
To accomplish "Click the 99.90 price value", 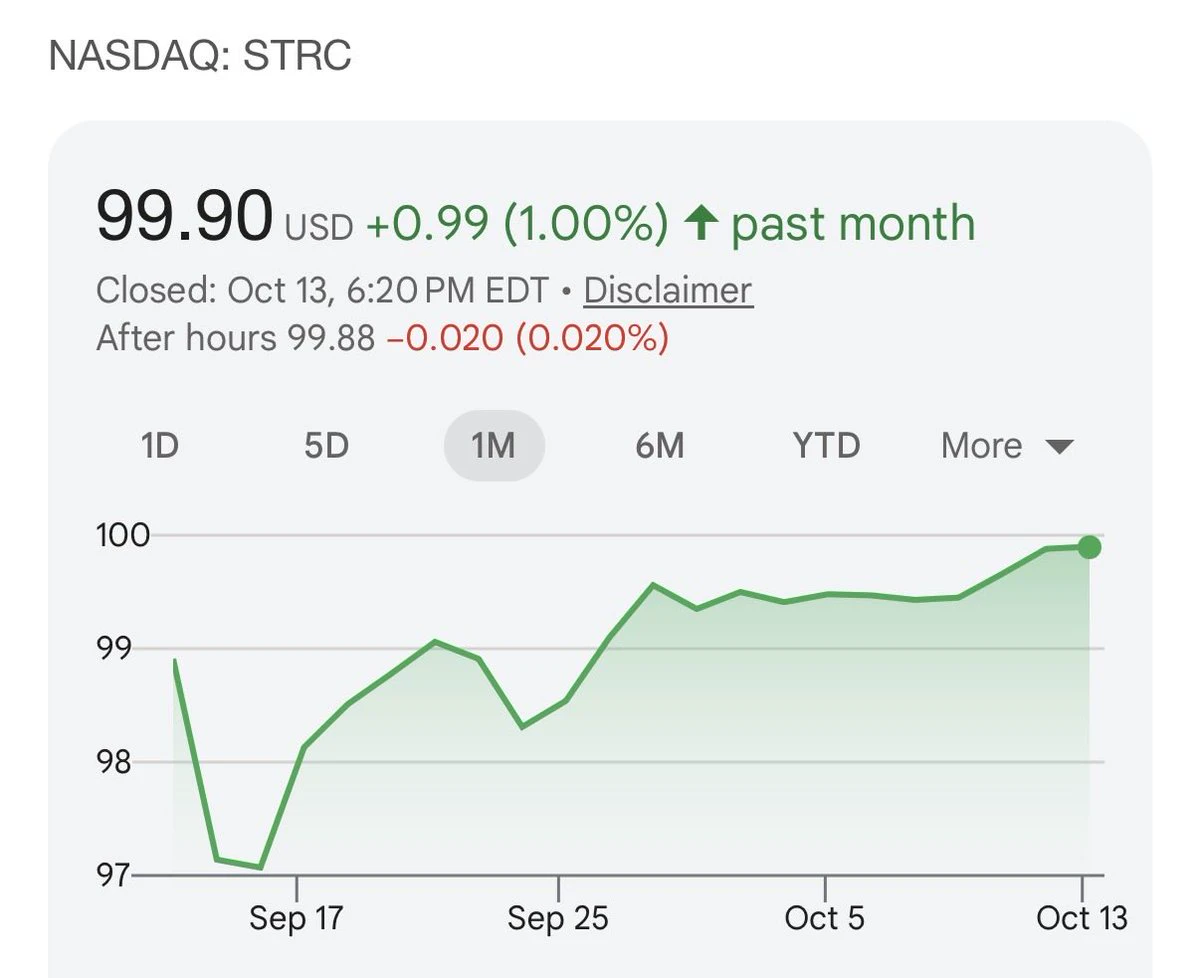I will pyautogui.click(x=184, y=216).
